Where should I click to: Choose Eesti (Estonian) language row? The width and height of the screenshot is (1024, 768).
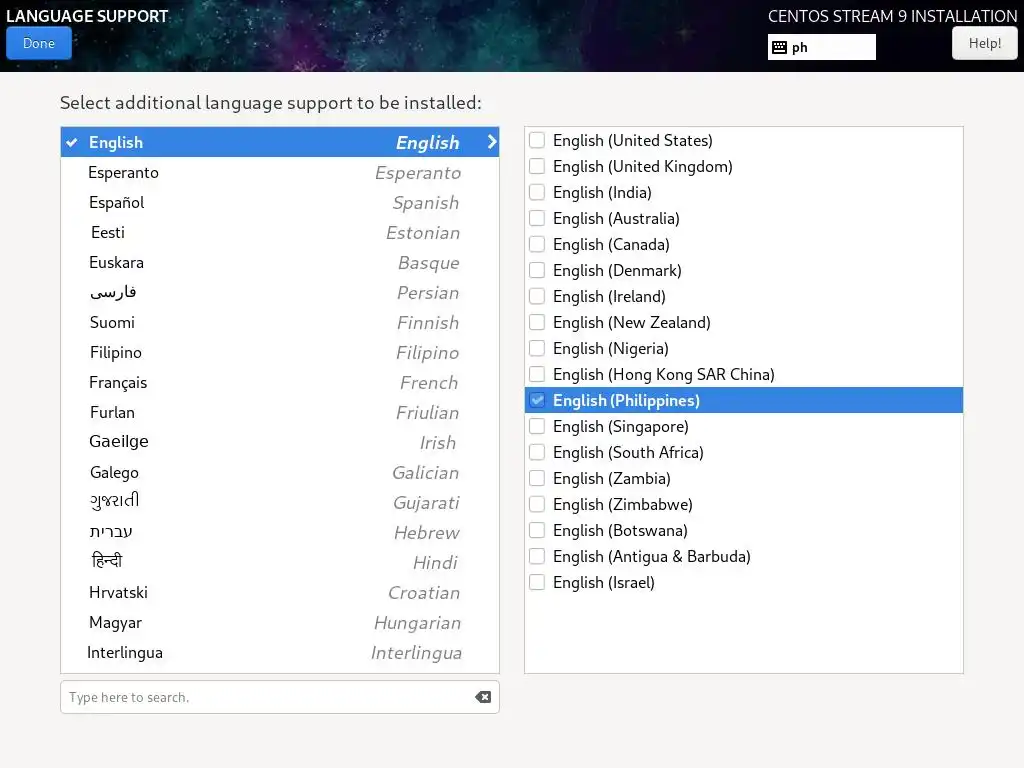(x=280, y=232)
